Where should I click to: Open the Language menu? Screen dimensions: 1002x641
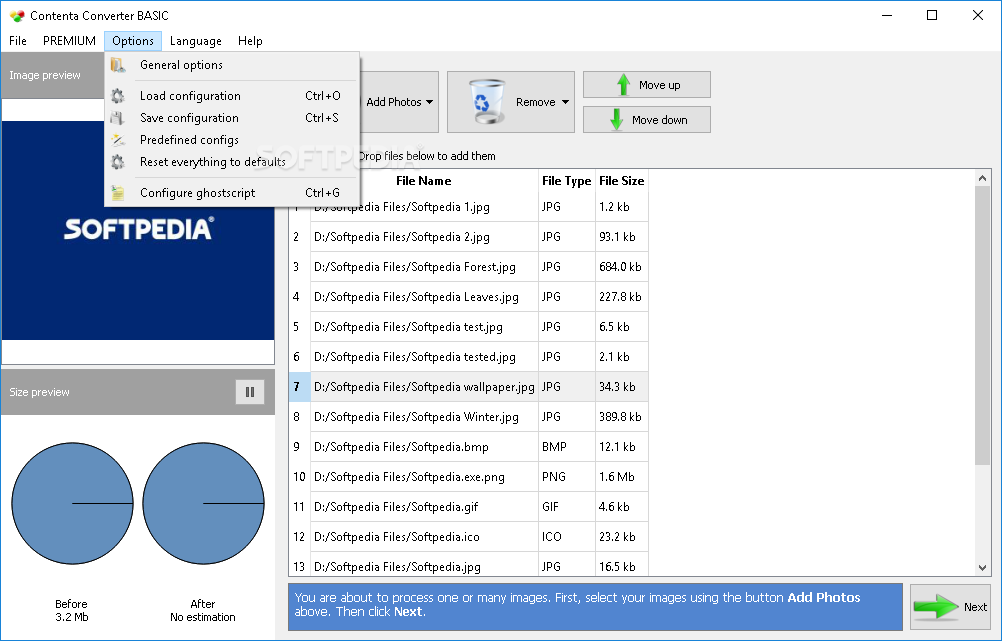point(196,41)
